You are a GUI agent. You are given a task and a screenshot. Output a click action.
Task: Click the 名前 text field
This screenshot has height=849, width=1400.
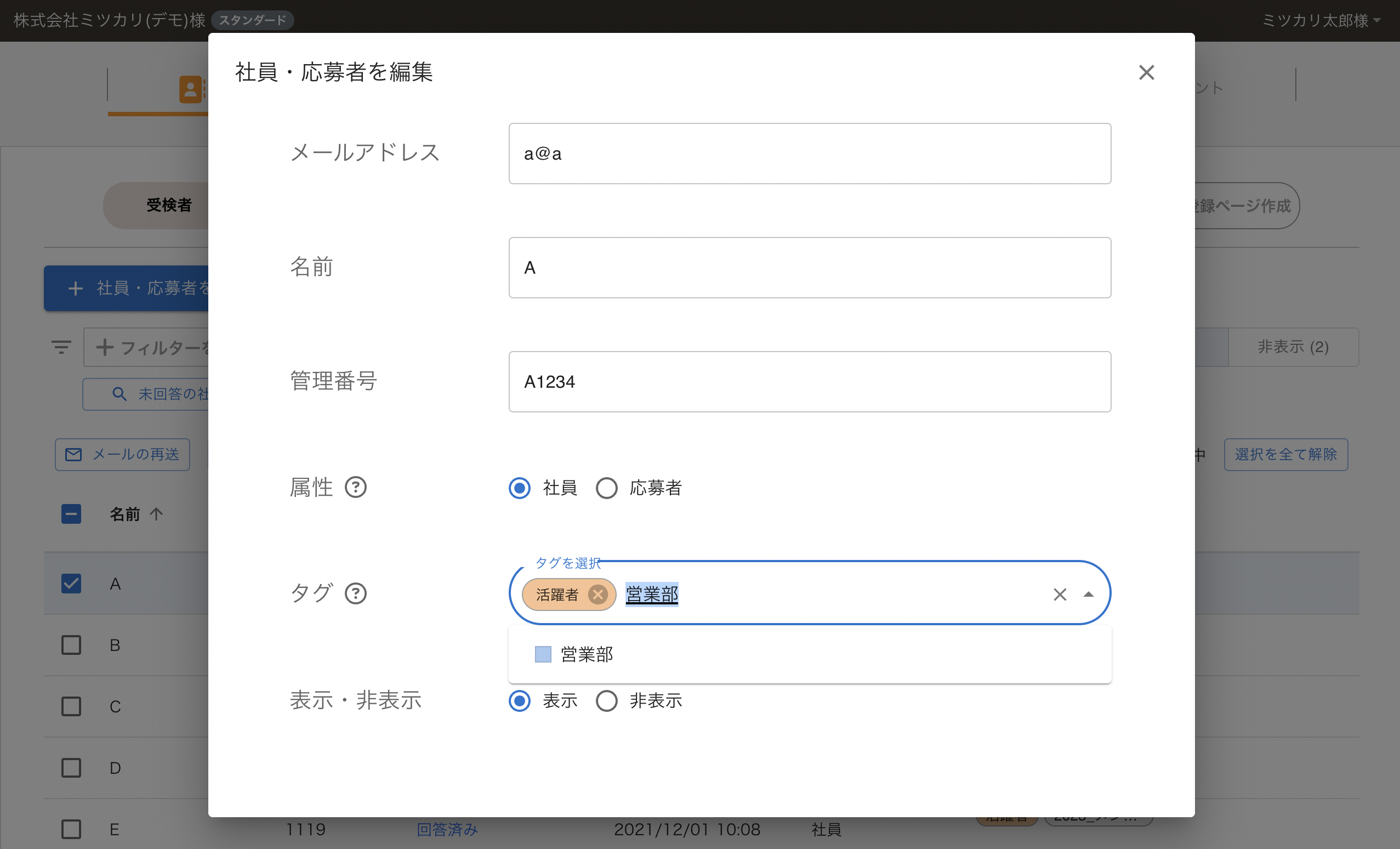click(x=809, y=268)
